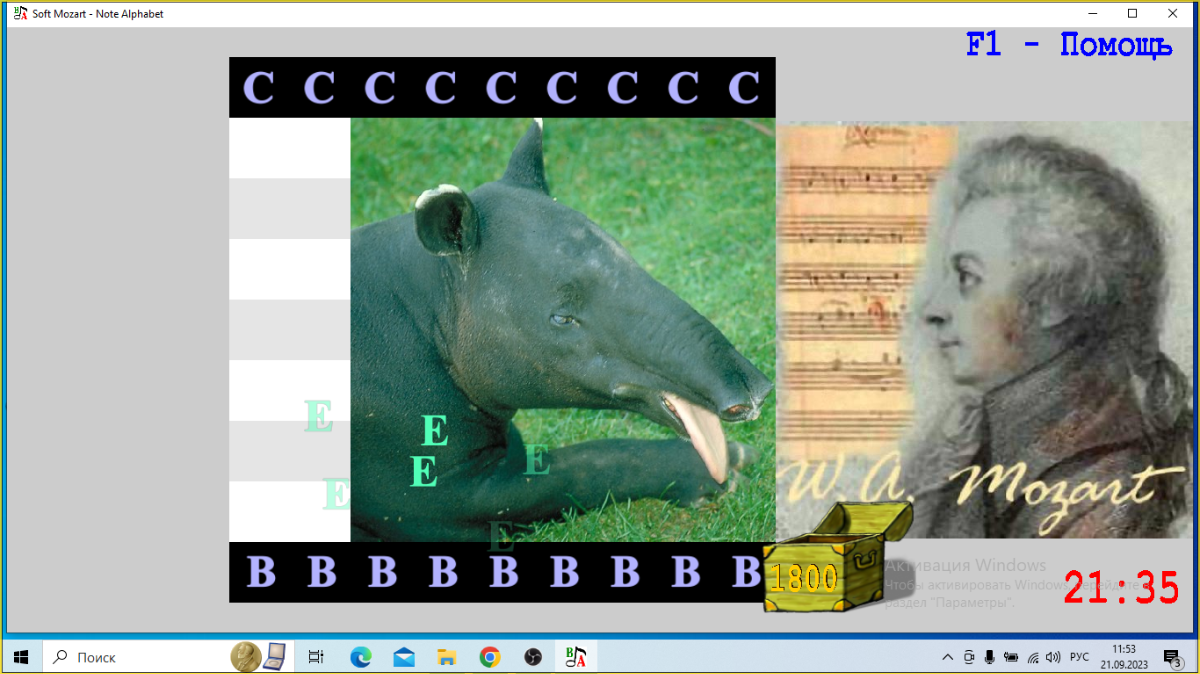1200x674 pixels.
Task: Click the red 21:35 game timer
Action: [1121, 588]
